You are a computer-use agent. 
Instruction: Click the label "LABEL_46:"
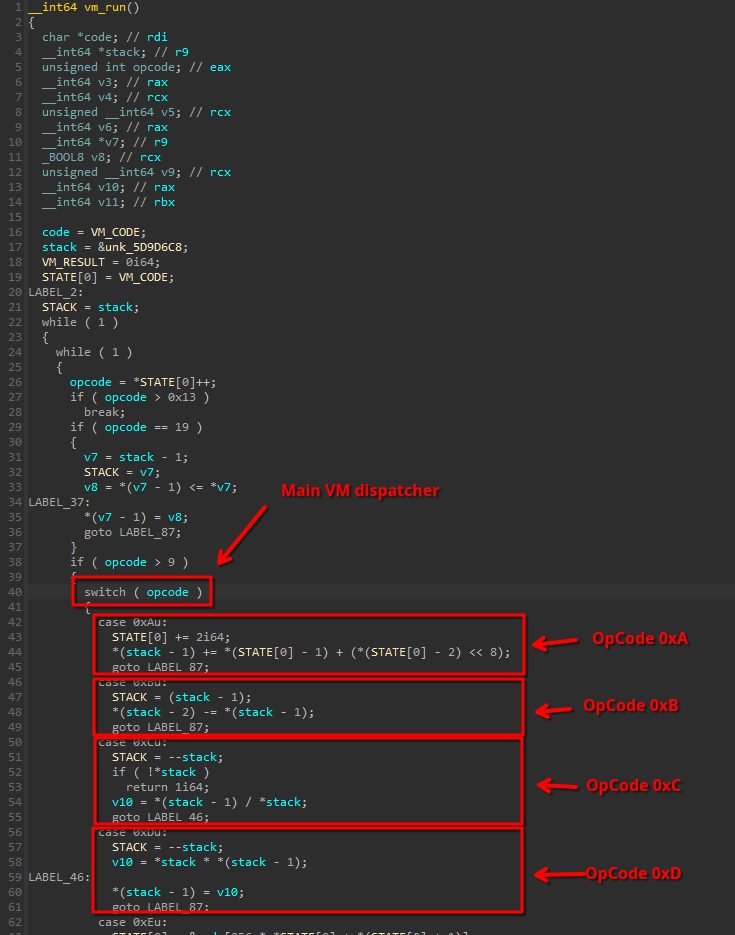[60, 877]
